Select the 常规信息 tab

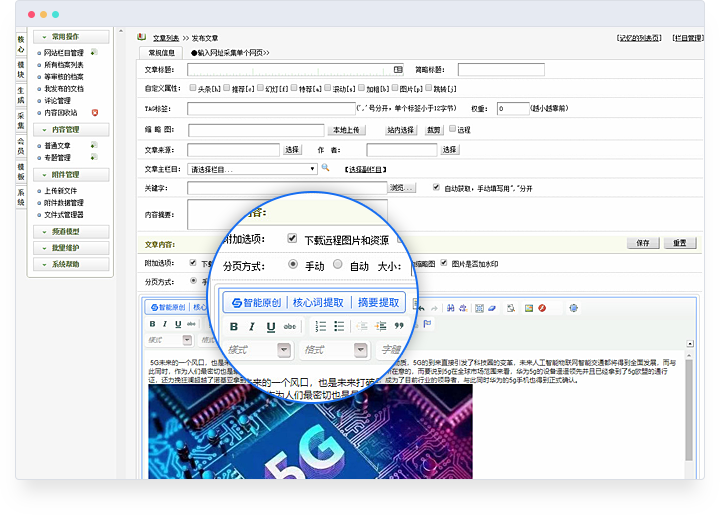pos(161,53)
